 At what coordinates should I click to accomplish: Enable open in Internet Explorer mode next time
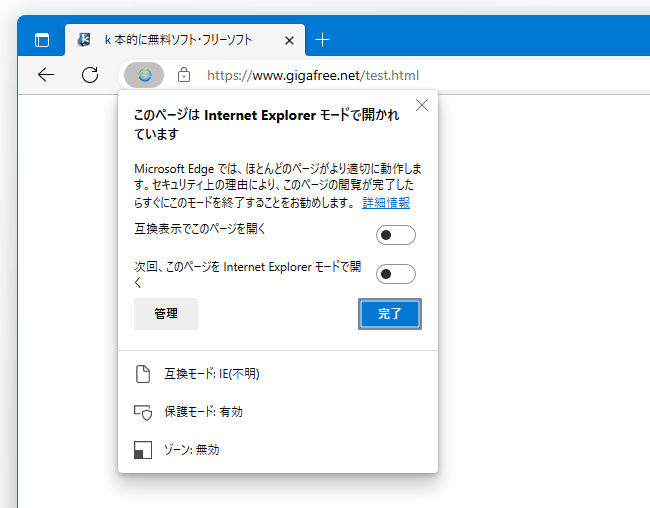(x=395, y=274)
